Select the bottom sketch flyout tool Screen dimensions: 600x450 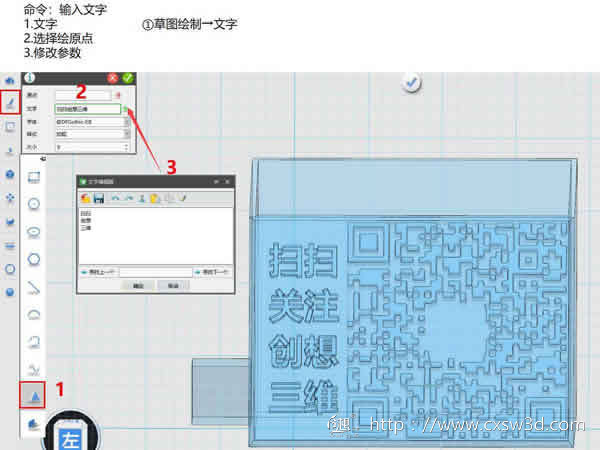[33, 424]
